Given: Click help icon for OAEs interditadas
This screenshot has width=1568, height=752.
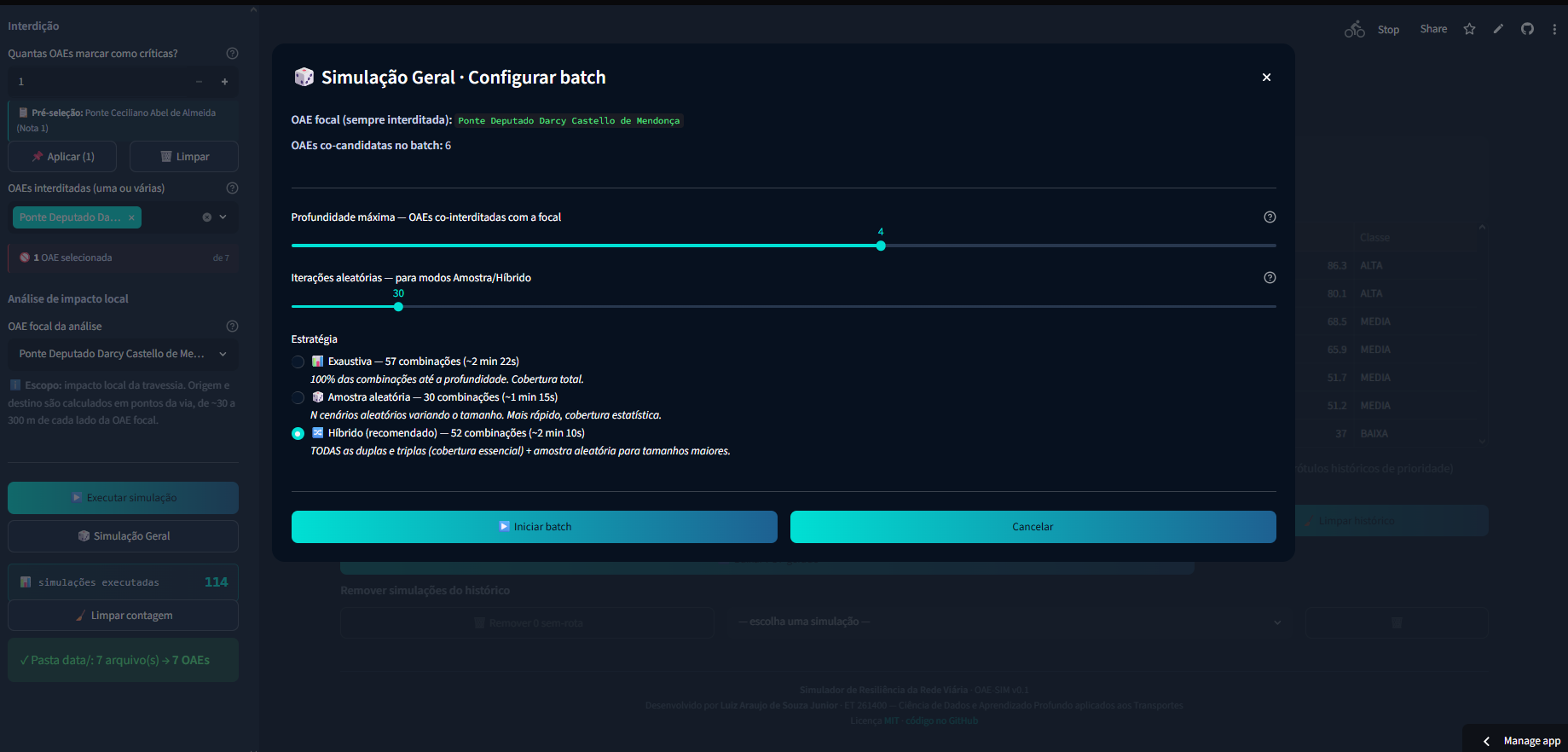Looking at the screenshot, I should [232, 188].
